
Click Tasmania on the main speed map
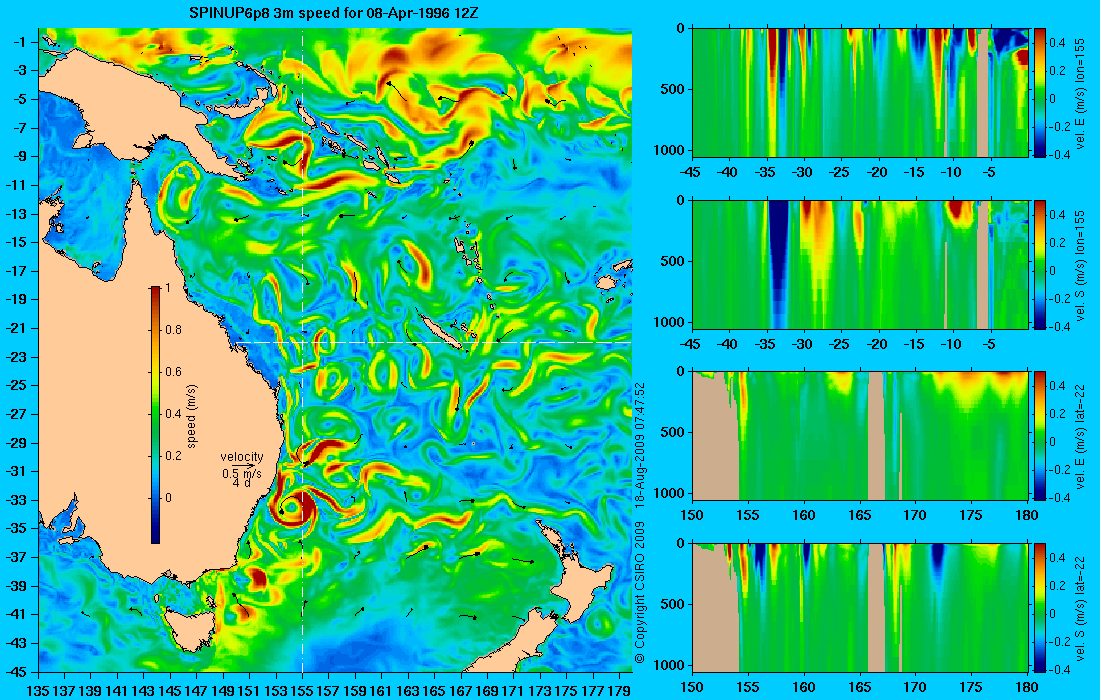[x=189, y=628]
